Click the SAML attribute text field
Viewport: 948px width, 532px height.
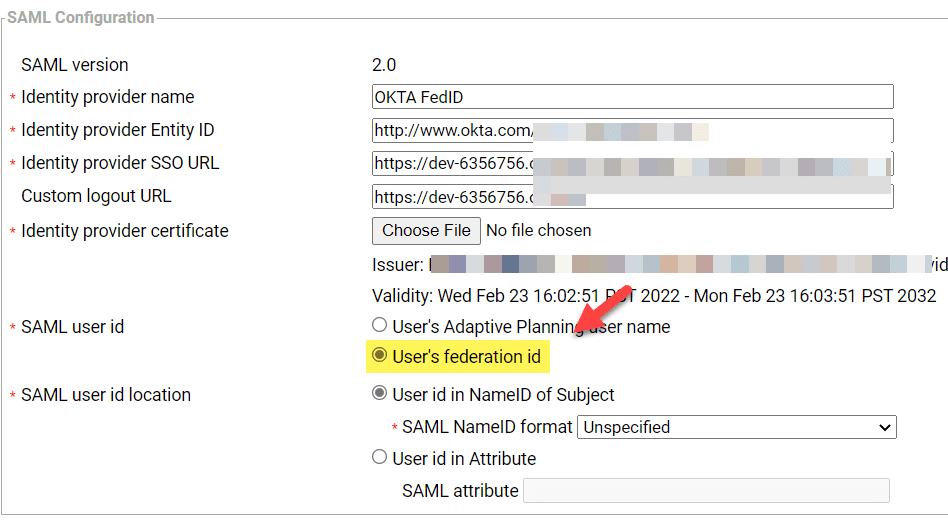(706, 490)
